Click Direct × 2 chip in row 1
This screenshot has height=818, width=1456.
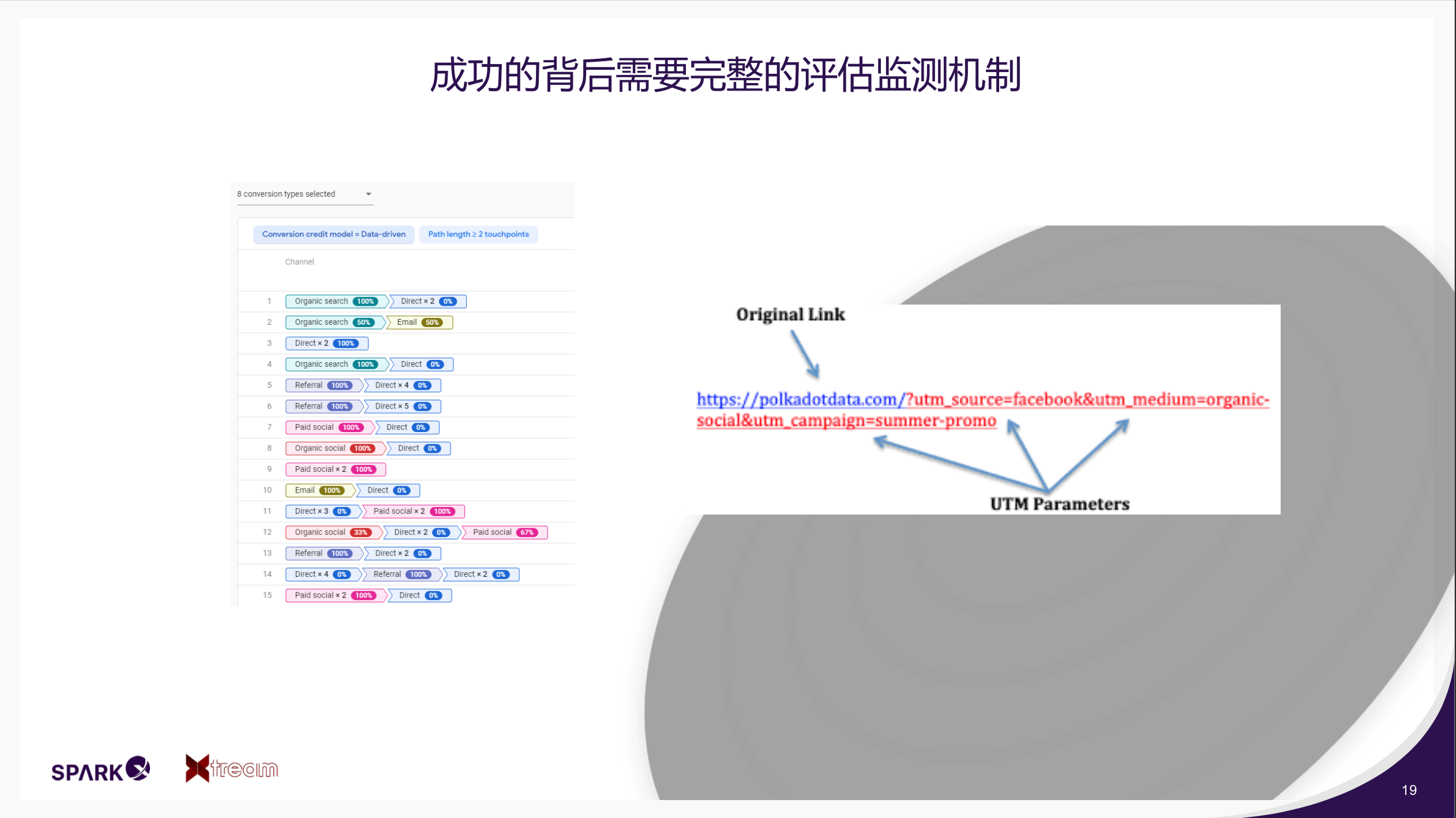pos(428,301)
